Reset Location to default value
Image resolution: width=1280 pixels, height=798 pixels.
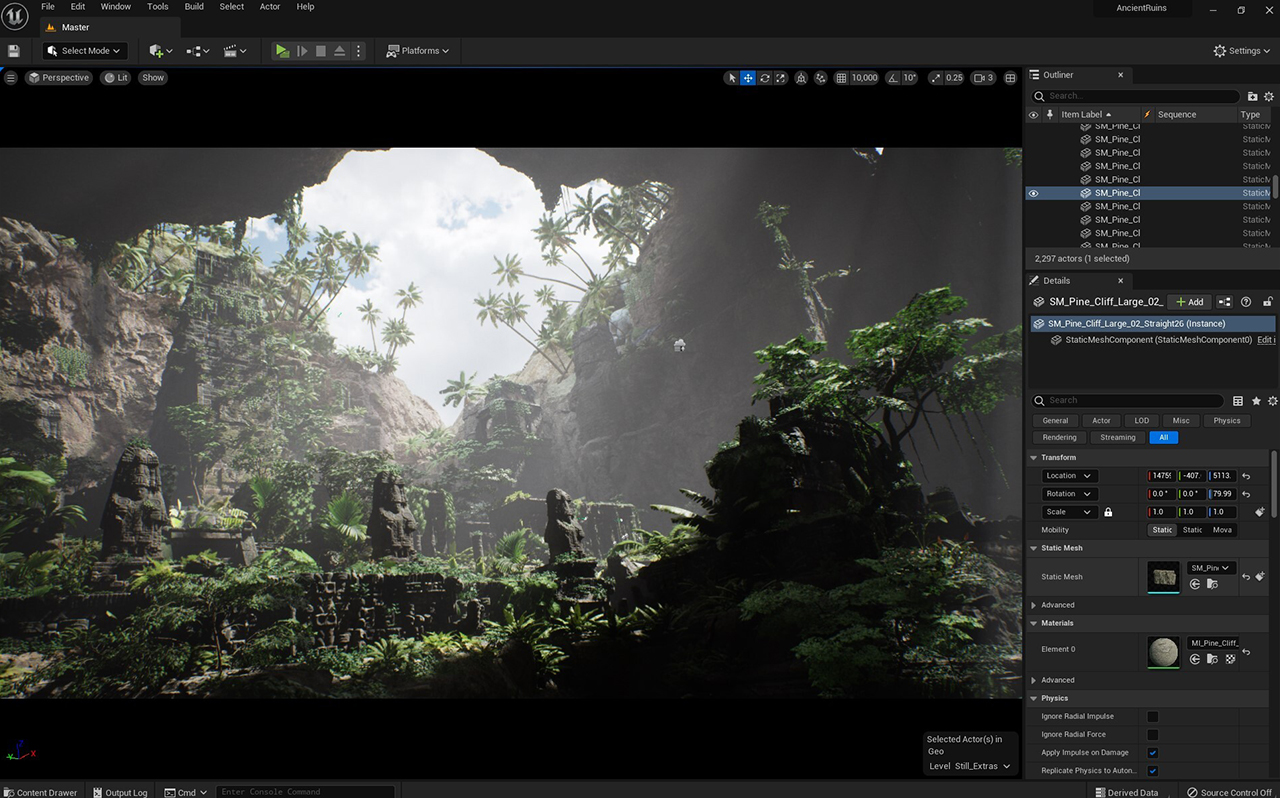1246,476
